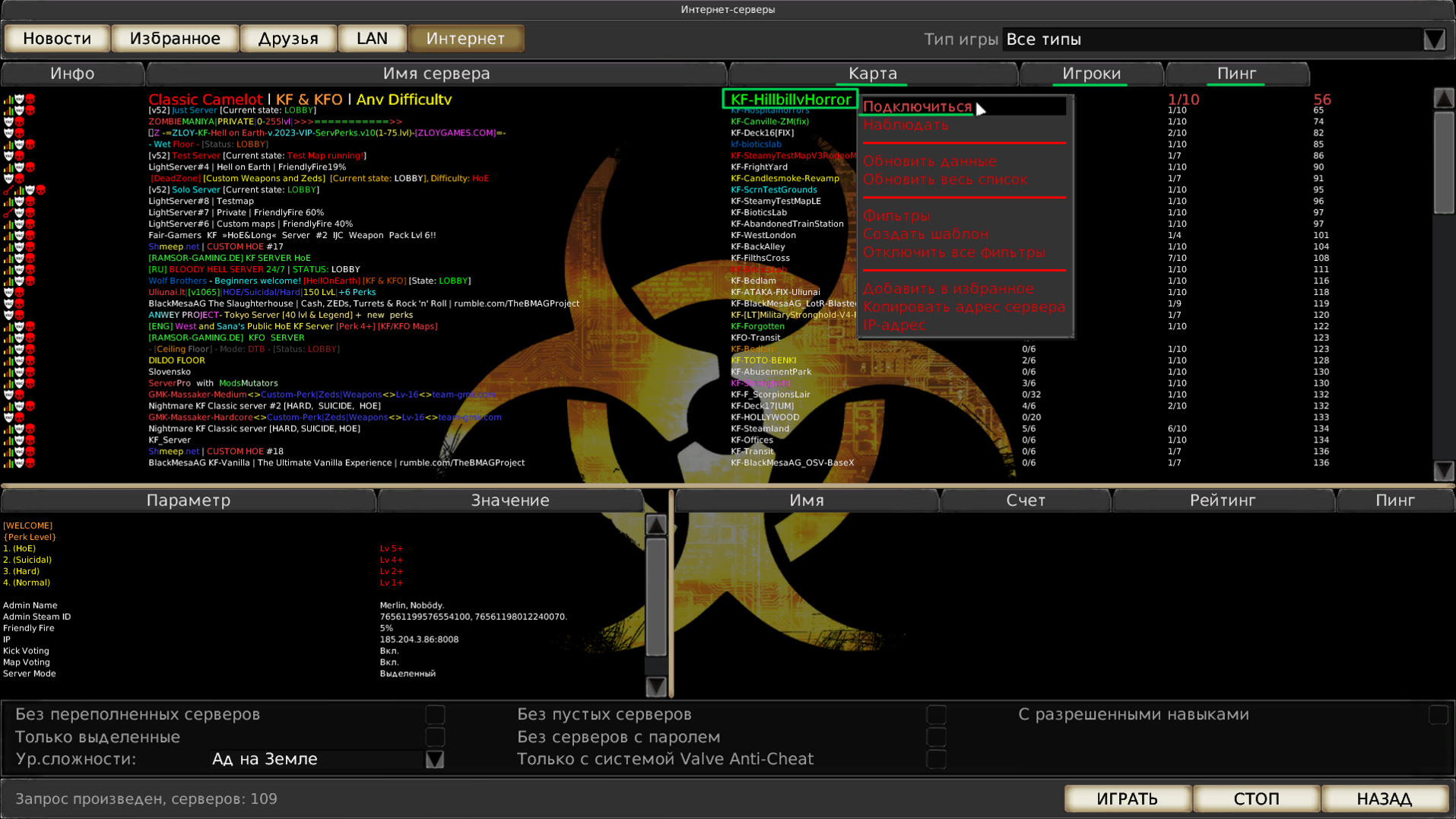Click the VAC shield in the ZOMBIEMANIYA row
Viewport: 1456px width, 819px height.
(8, 122)
